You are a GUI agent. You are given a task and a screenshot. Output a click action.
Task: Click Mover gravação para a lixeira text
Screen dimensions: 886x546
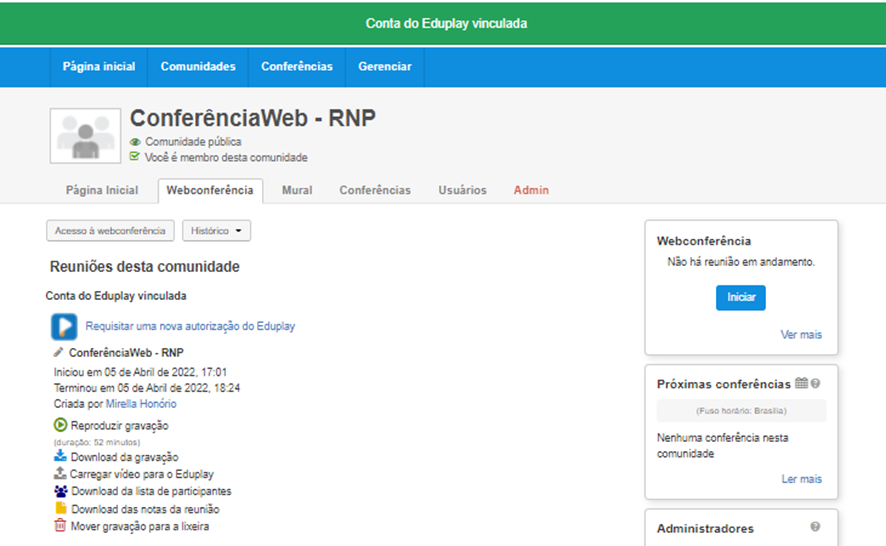pos(140,526)
